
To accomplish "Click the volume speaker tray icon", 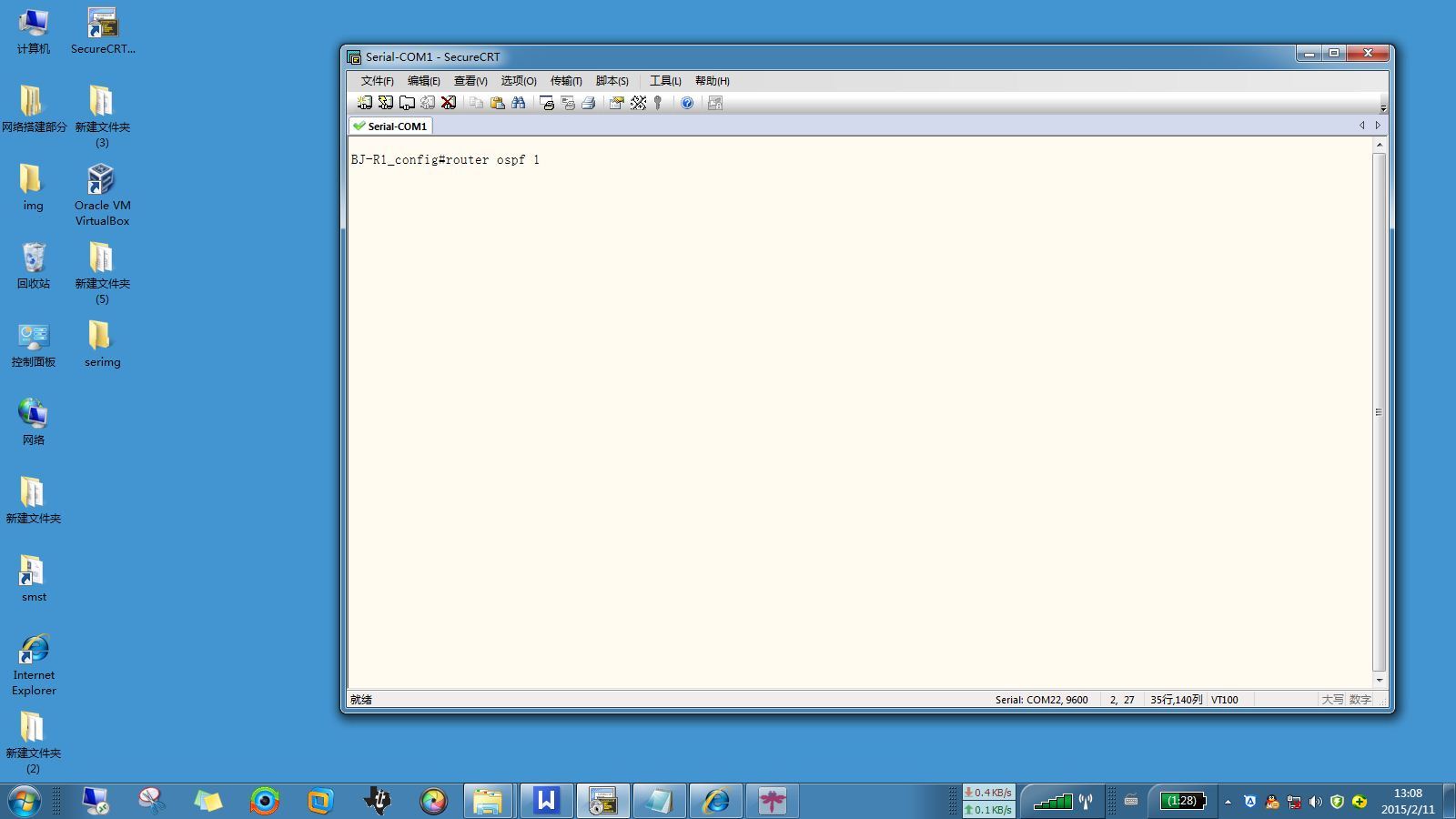I will [1315, 802].
